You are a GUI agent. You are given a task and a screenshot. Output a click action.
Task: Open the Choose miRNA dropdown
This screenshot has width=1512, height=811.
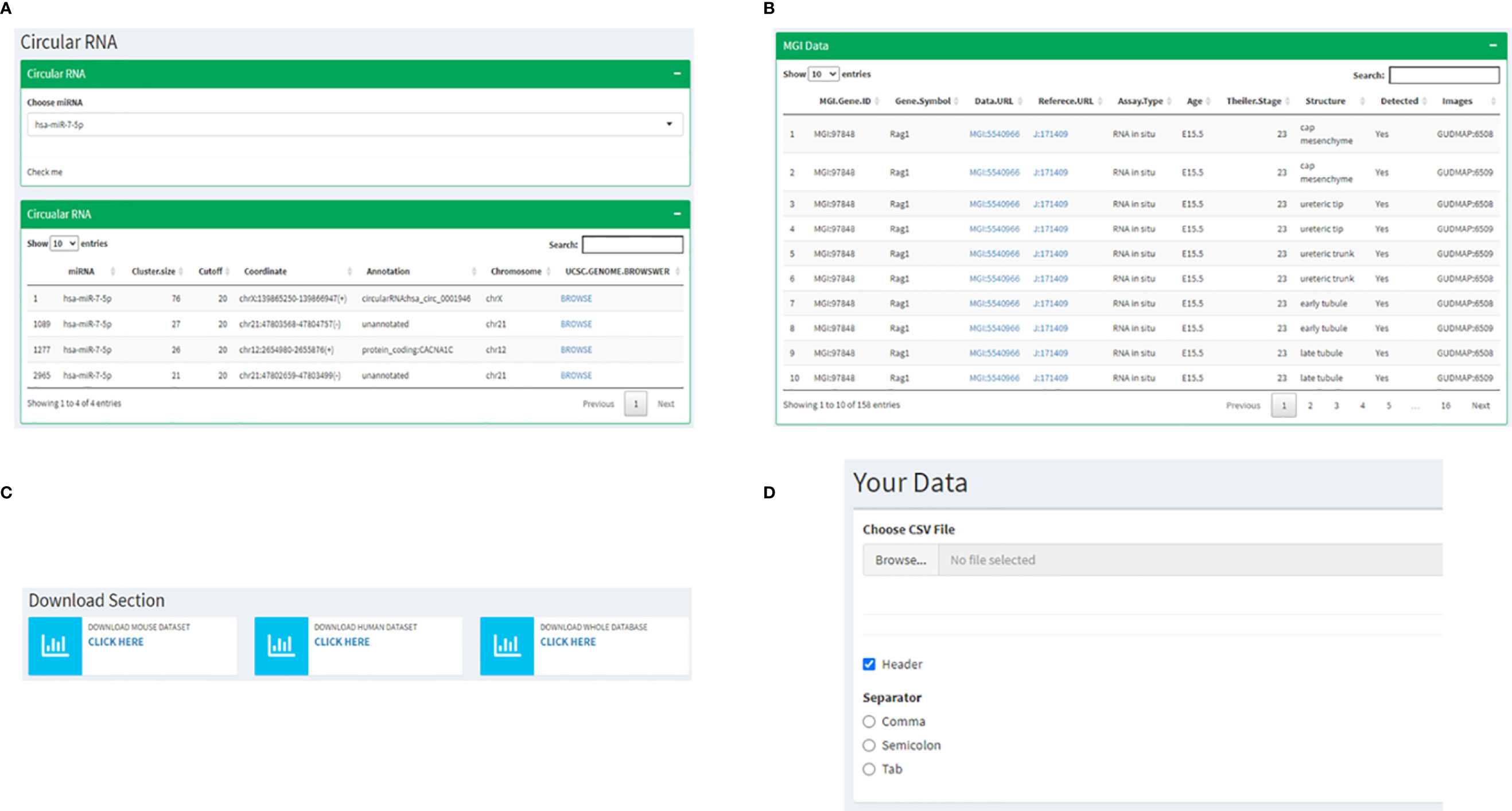pos(355,125)
